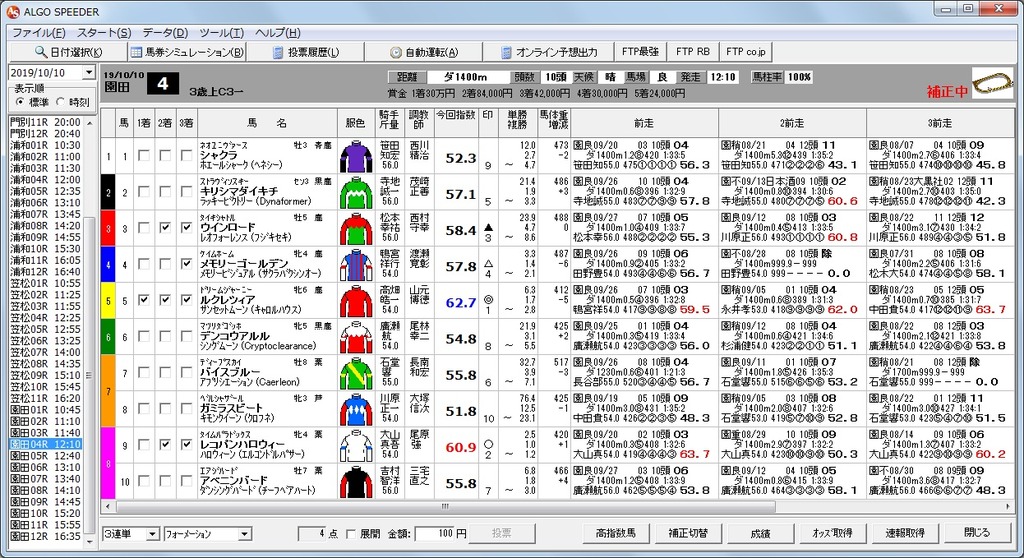Click the 成績 button
This screenshot has height=558, width=1024.
(x=760, y=533)
